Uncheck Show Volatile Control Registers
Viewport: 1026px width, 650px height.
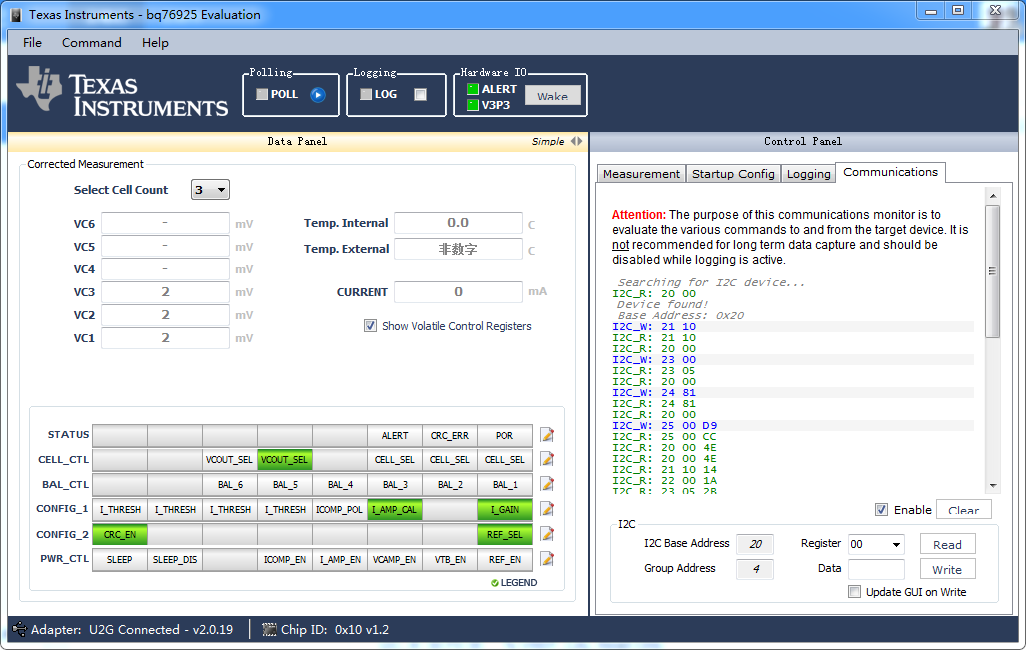(x=370, y=326)
